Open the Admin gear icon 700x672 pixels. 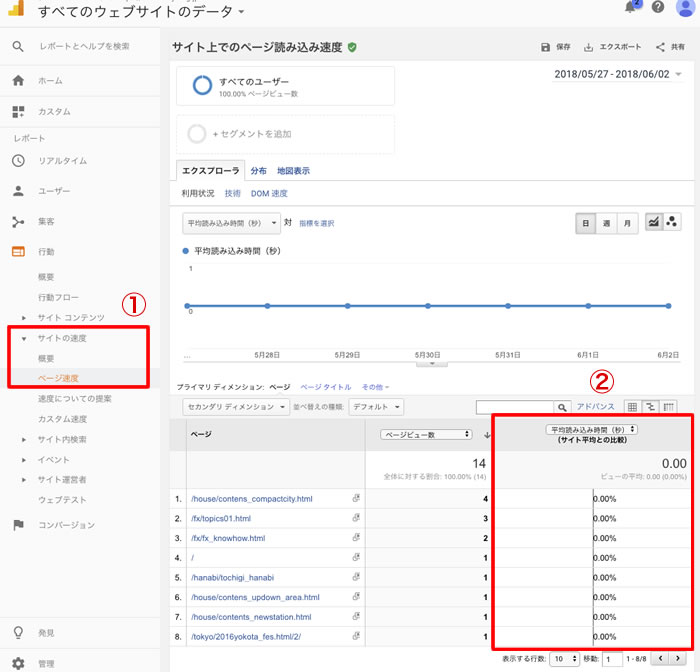coord(18,663)
